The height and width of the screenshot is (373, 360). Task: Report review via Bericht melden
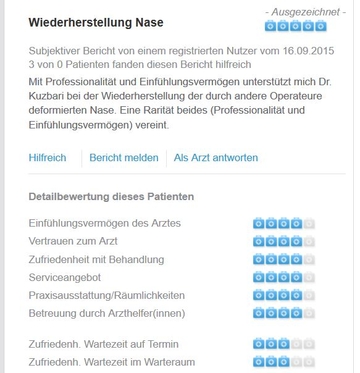[x=124, y=158]
